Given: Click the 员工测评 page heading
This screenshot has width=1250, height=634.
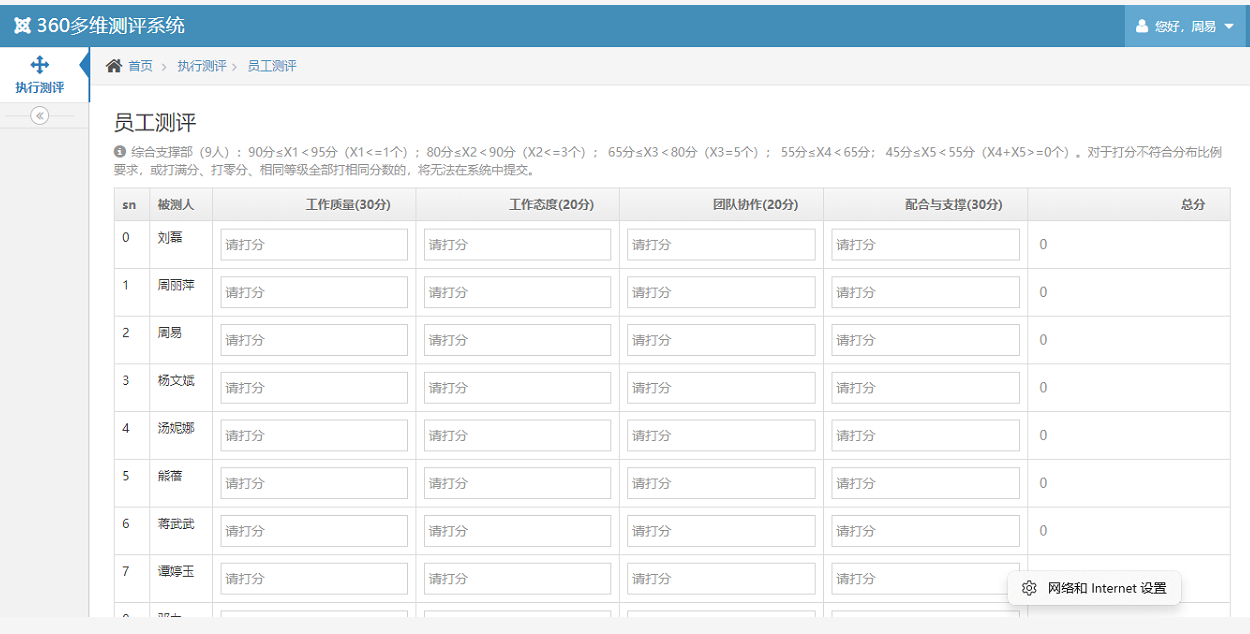Looking at the screenshot, I should click(x=155, y=123).
